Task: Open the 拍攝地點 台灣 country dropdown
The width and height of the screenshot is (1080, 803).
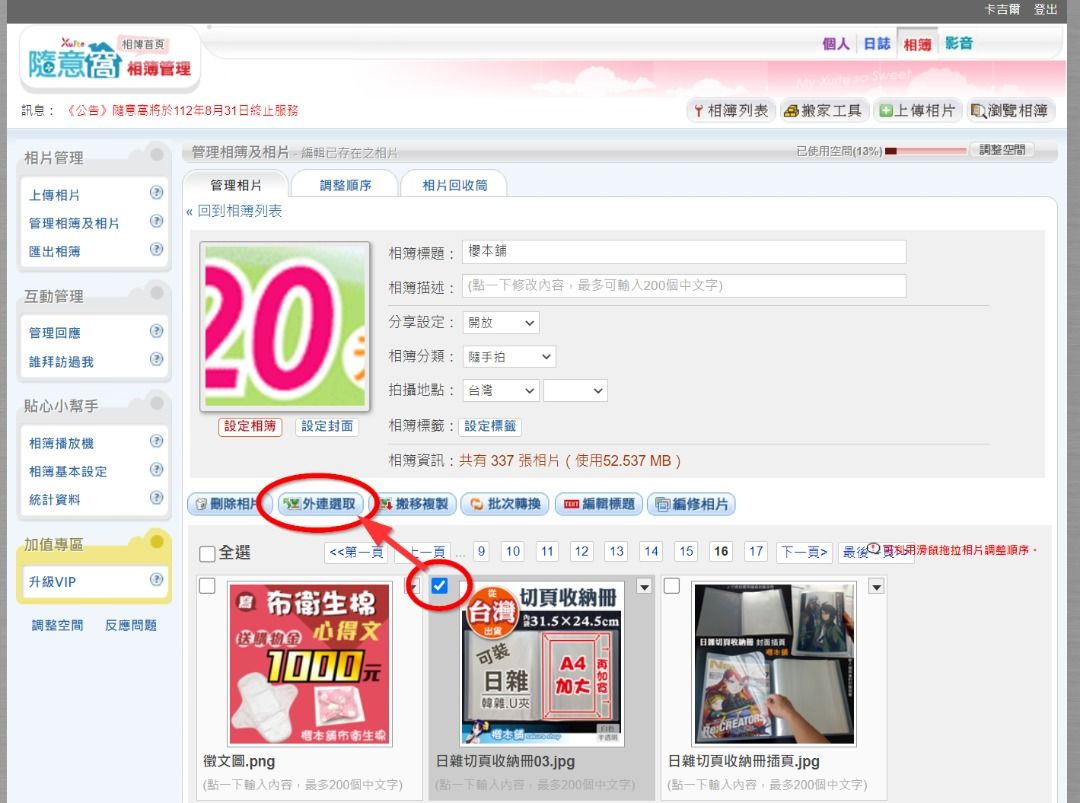Action: point(501,391)
